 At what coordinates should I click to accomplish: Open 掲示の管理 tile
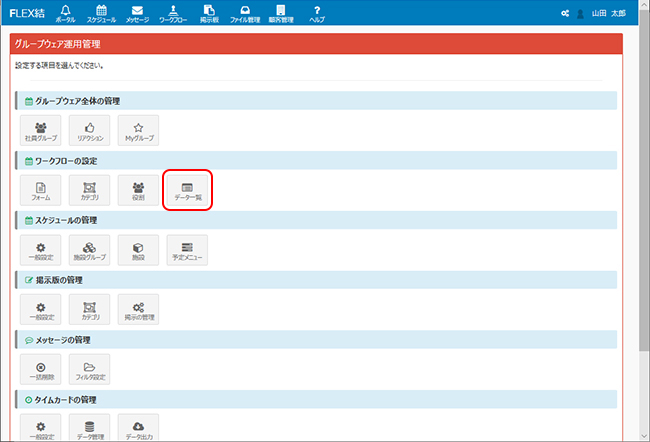point(138,309)
